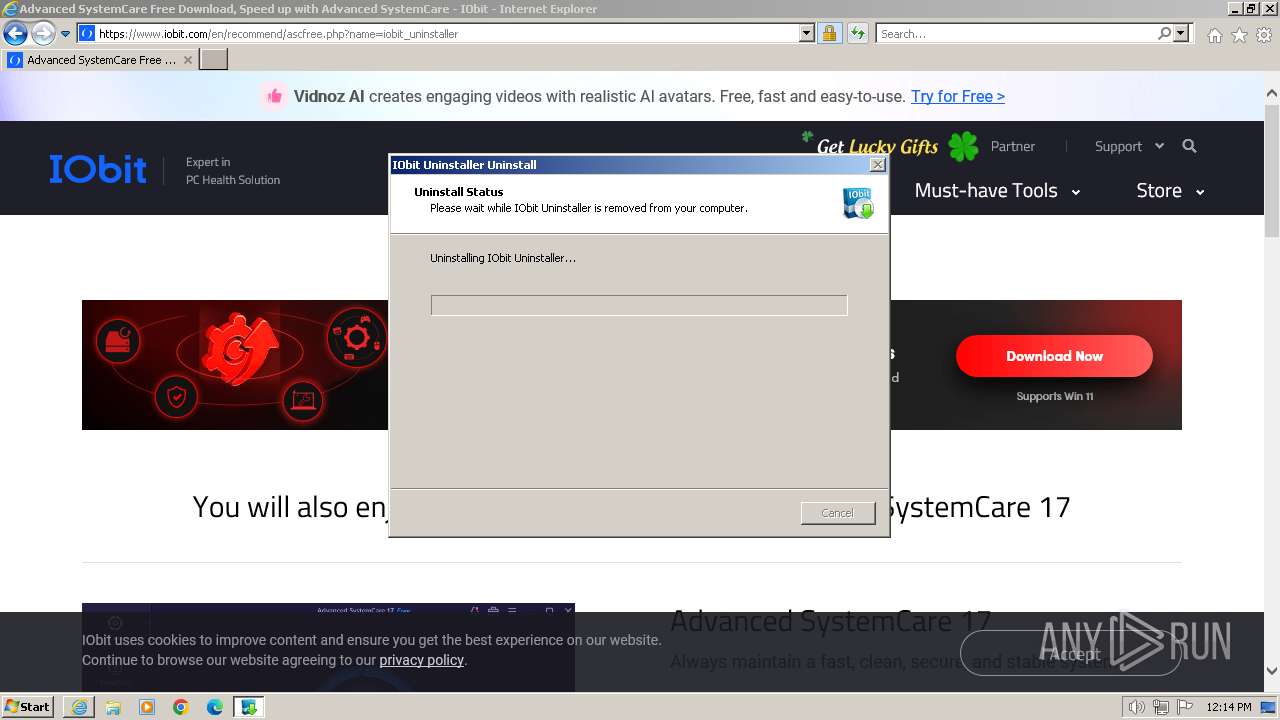This screenshot has height=720, width=1280.
Task: Click Get Lucky Gifts banner
Action: pyautogui.click(x=877, y=146)
